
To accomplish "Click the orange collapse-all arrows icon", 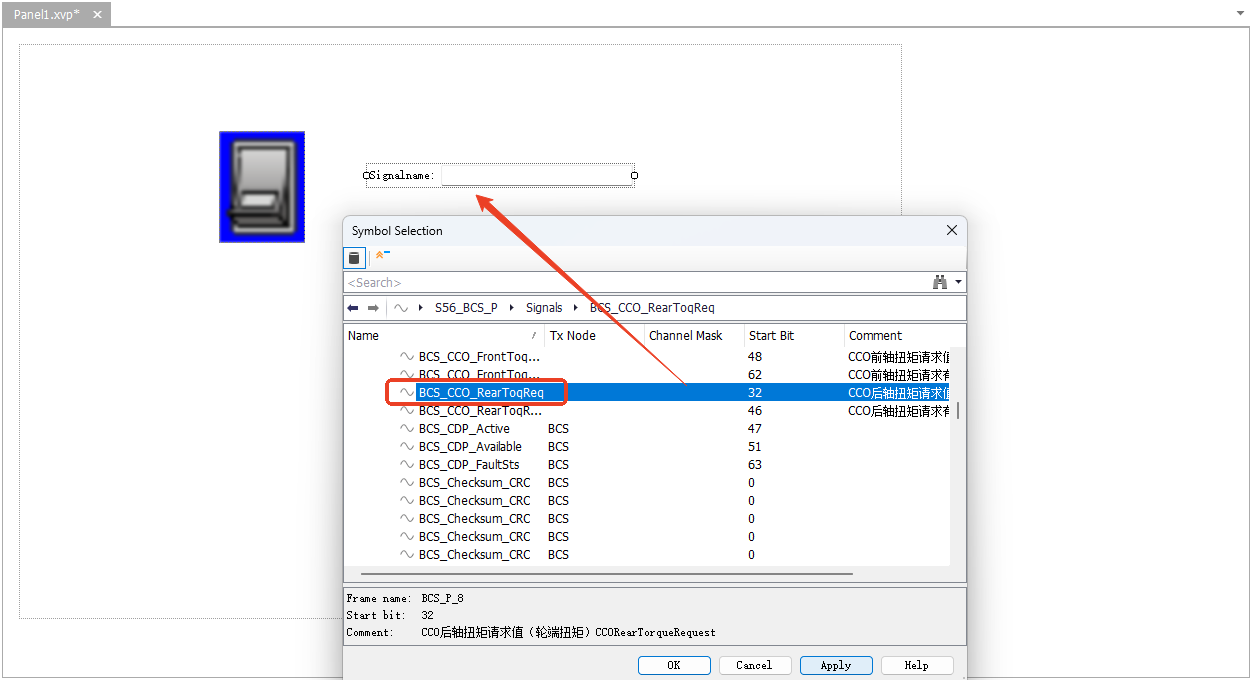I will click(382, 257).
